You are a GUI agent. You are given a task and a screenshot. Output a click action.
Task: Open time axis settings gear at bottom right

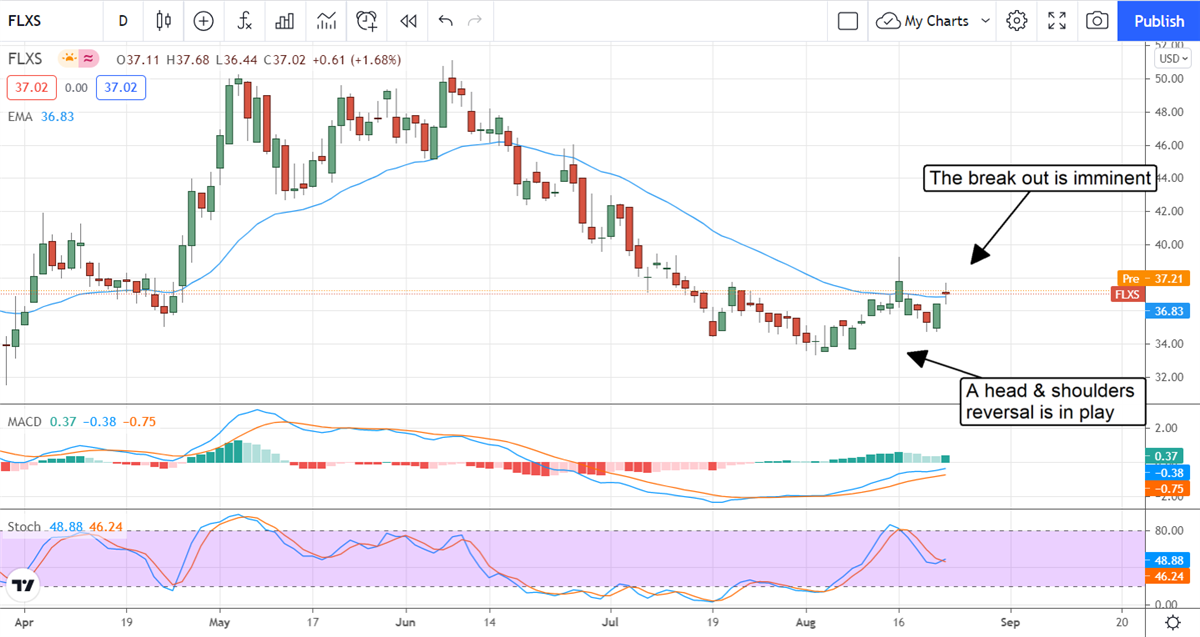coord(1171,621)
